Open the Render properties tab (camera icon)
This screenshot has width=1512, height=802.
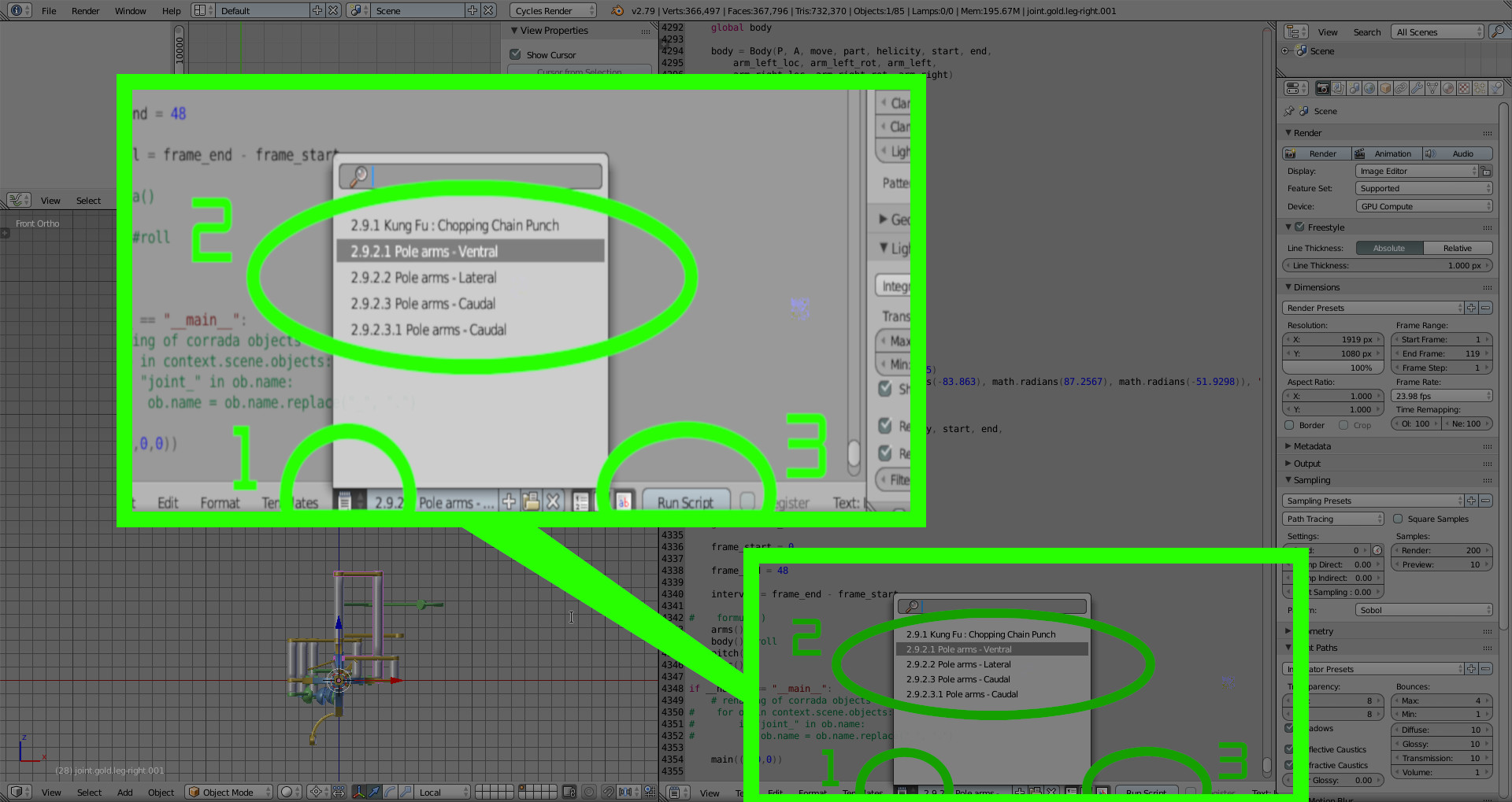(1323, 88)
